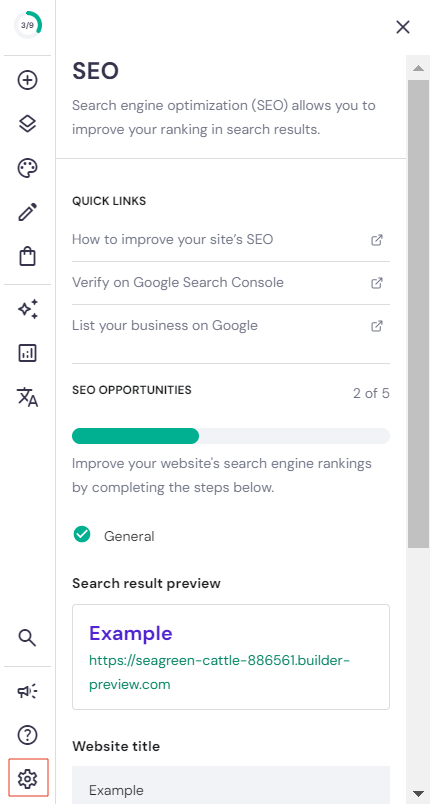Open the translate languages icon
This screenshot has height=804, width=430.
[x=28, y=397]
